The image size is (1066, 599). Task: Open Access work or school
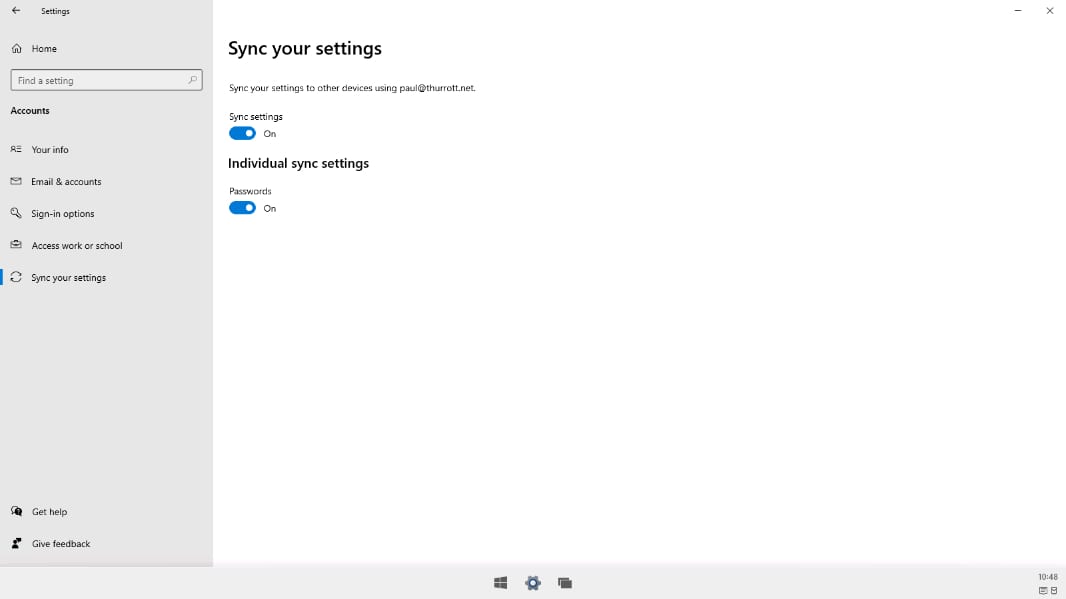pyautogui.click(x=106, y=245)
